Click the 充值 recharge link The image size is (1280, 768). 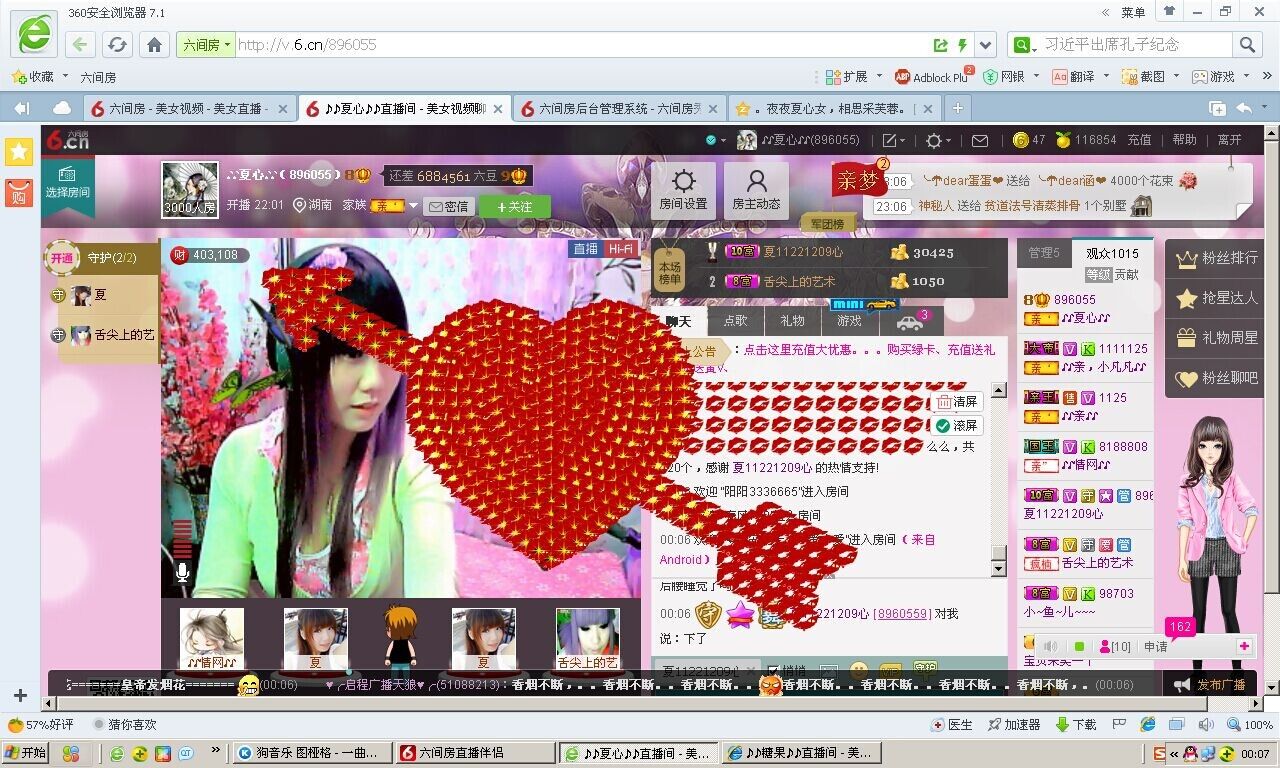coord(1139,140)
